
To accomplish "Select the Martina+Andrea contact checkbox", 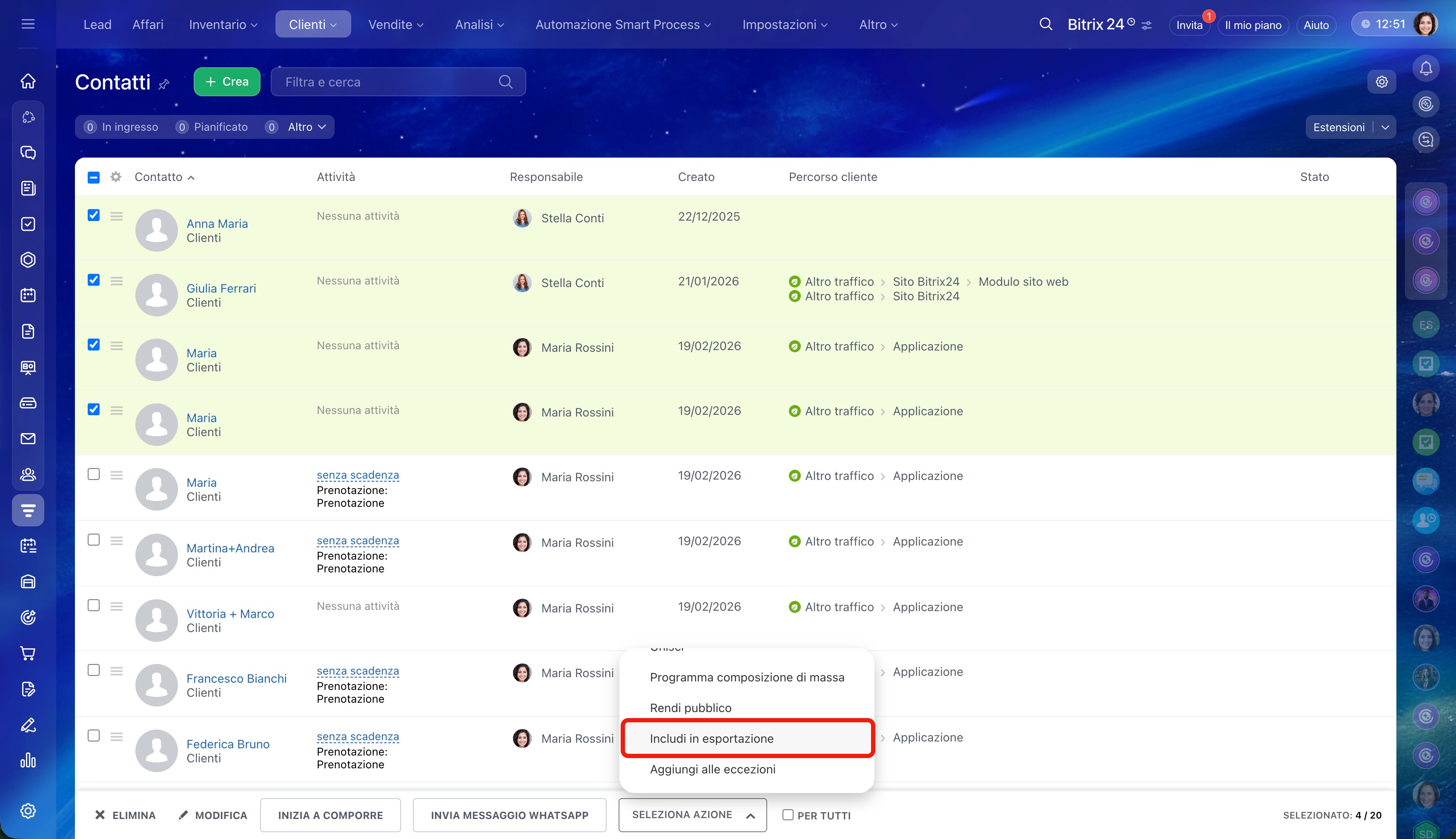I will coord(94,539).
